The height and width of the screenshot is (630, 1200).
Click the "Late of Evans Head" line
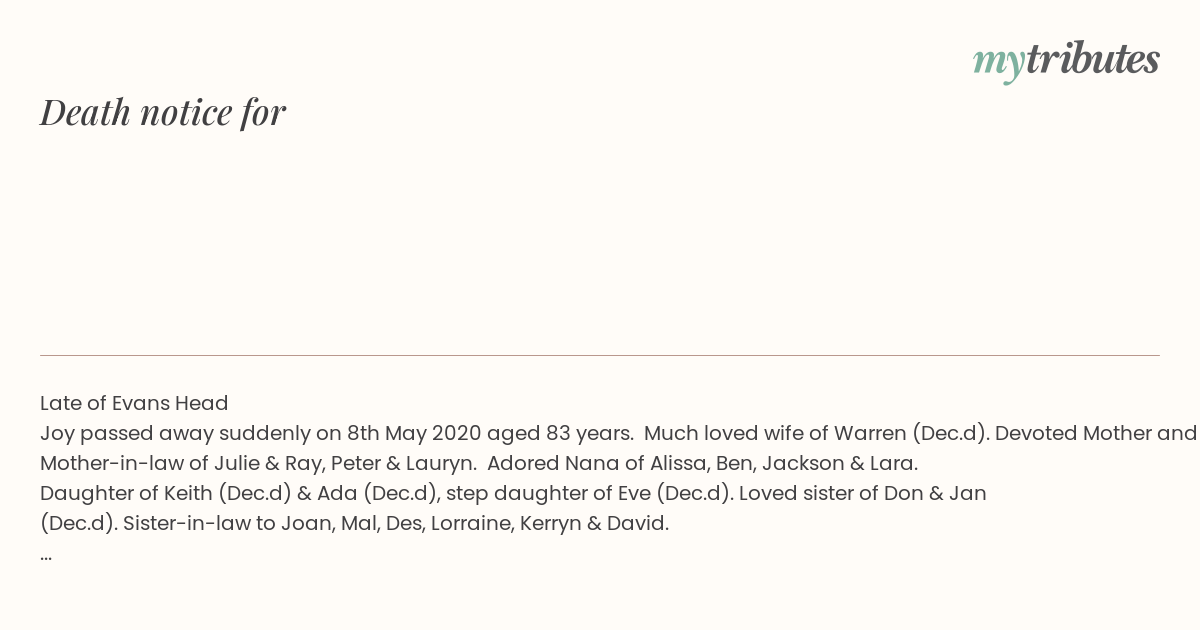tap(134, 403)
